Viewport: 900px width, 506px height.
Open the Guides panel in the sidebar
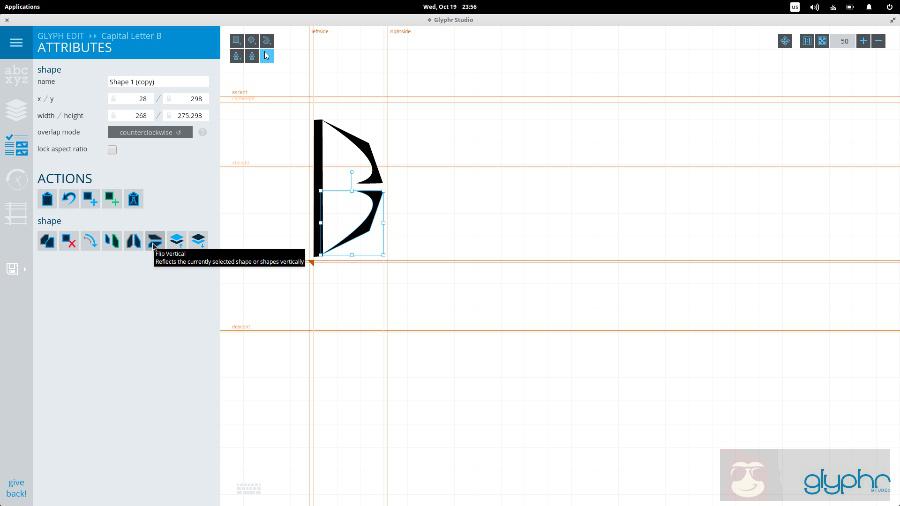click(x=16, y=213)
